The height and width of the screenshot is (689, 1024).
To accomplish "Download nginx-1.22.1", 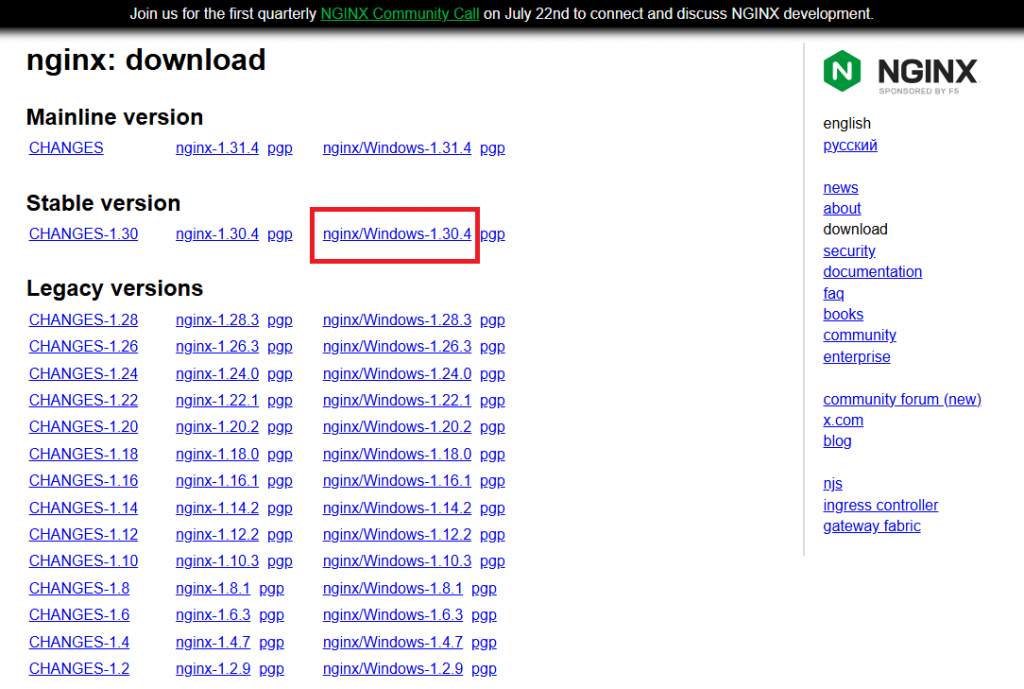I will tap(217, 400).
